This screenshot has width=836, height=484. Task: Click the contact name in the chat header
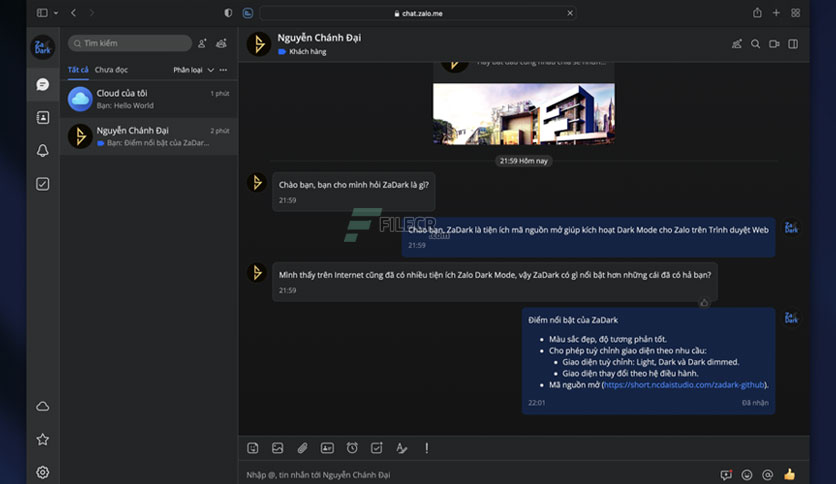[319, 38]
